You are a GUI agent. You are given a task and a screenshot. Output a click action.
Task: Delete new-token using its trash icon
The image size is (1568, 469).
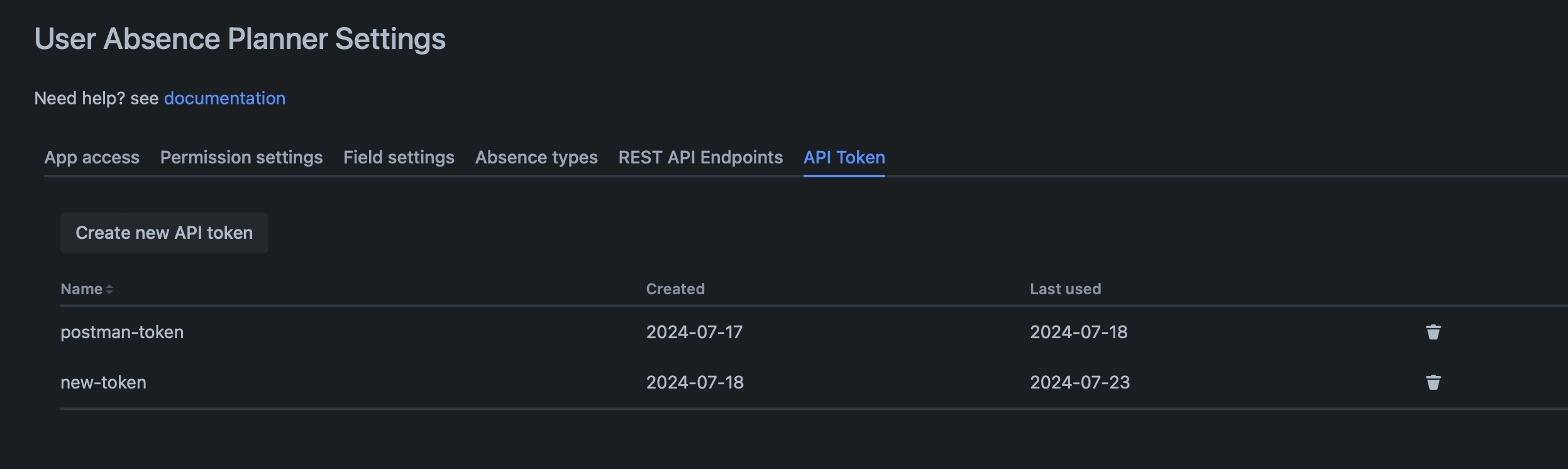coord(1433,382)
